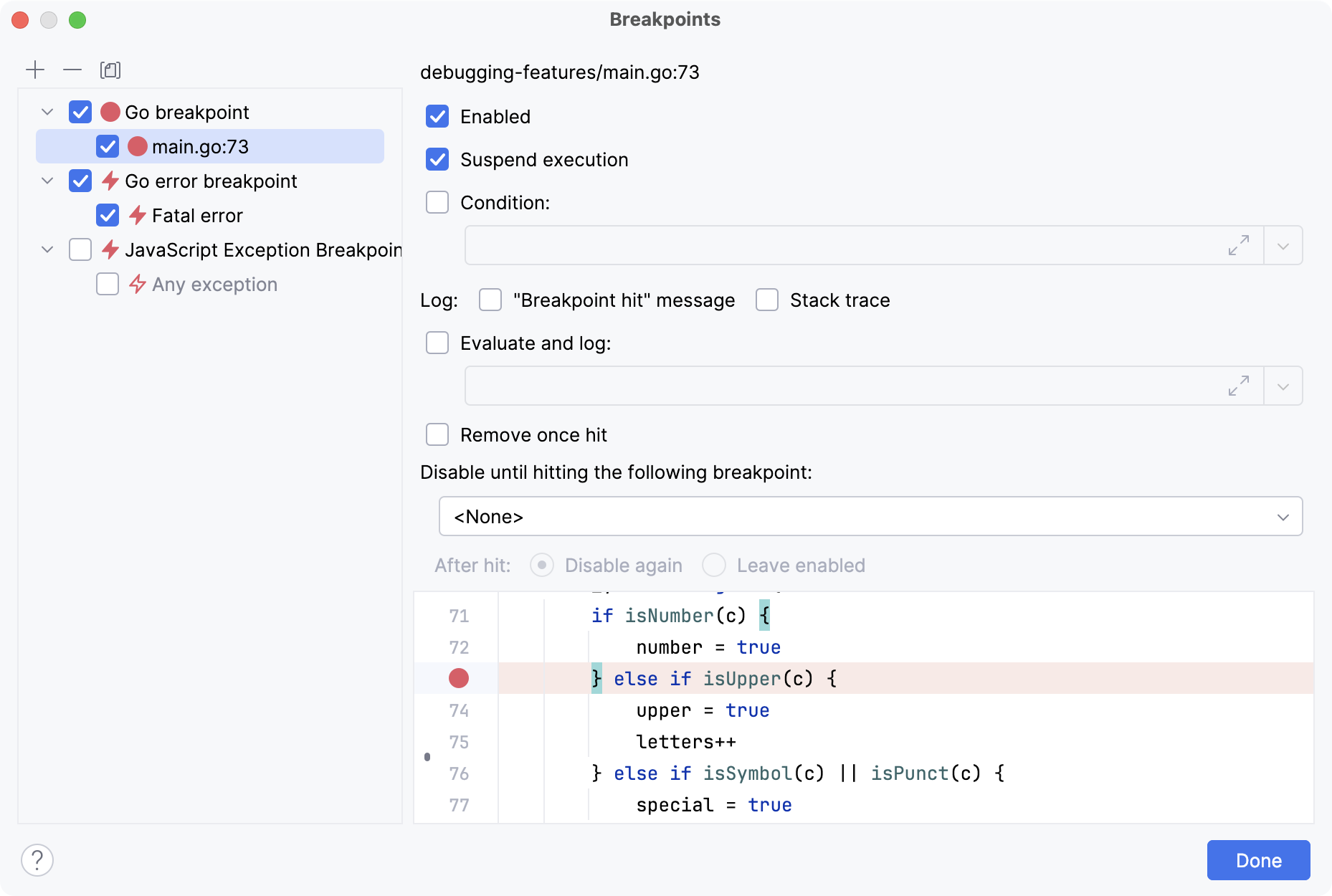Click the Add breakpoint plus icon
The width and height of the screenshot is (1332, 896).
35,70
